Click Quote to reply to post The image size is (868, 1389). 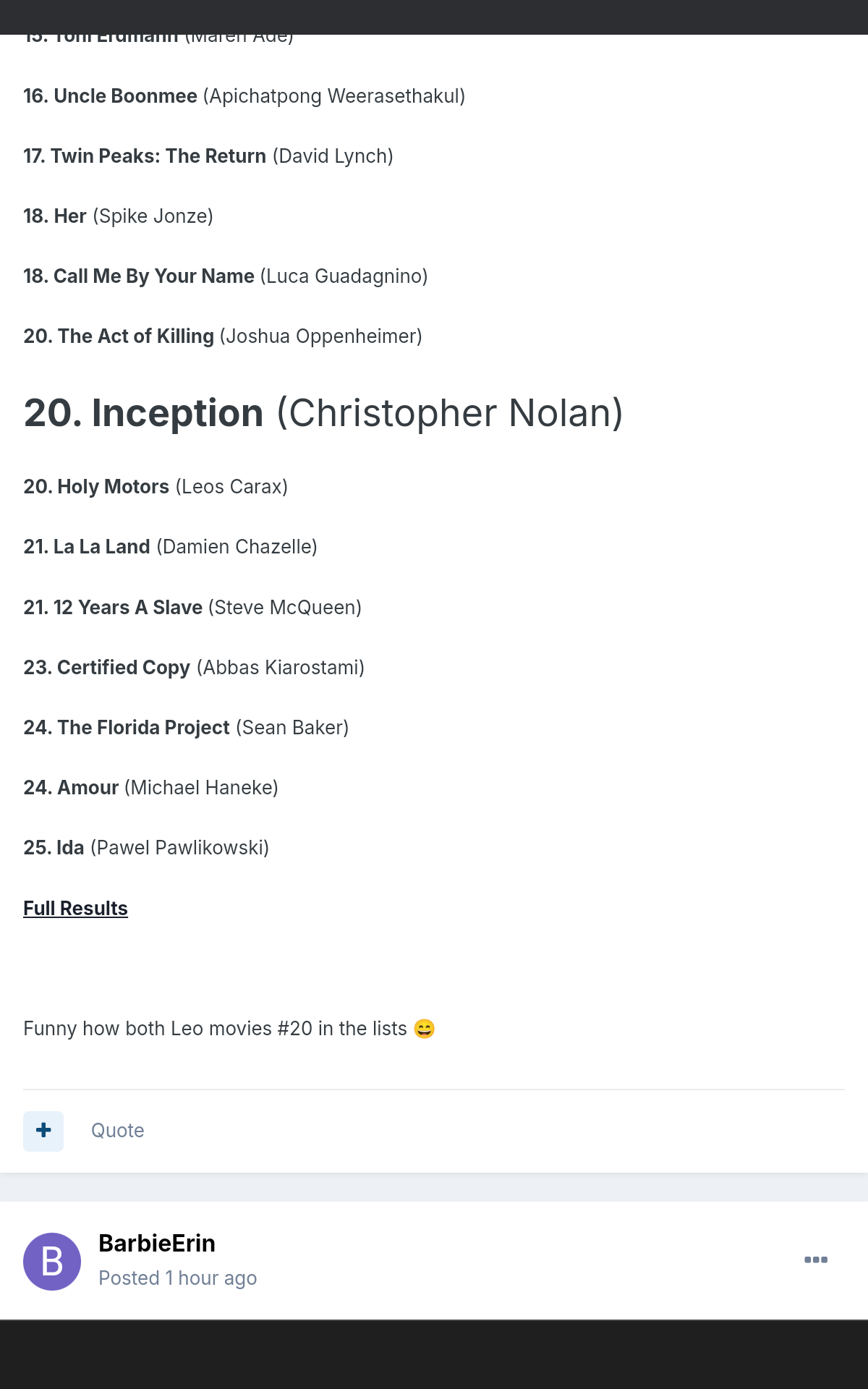pyautogui.click(x=117, y=1131)
